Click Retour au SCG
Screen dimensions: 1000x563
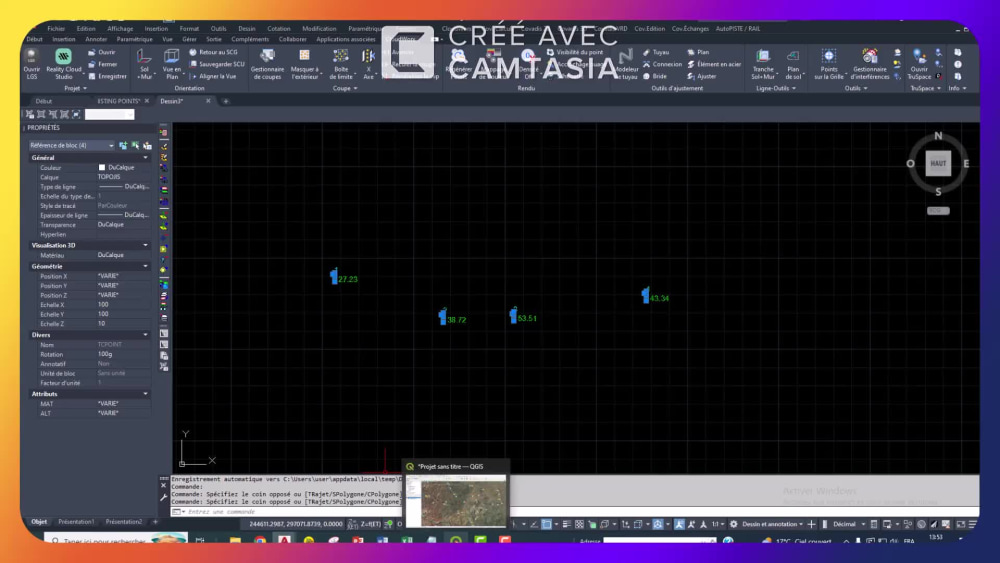(x=214, y=52)
